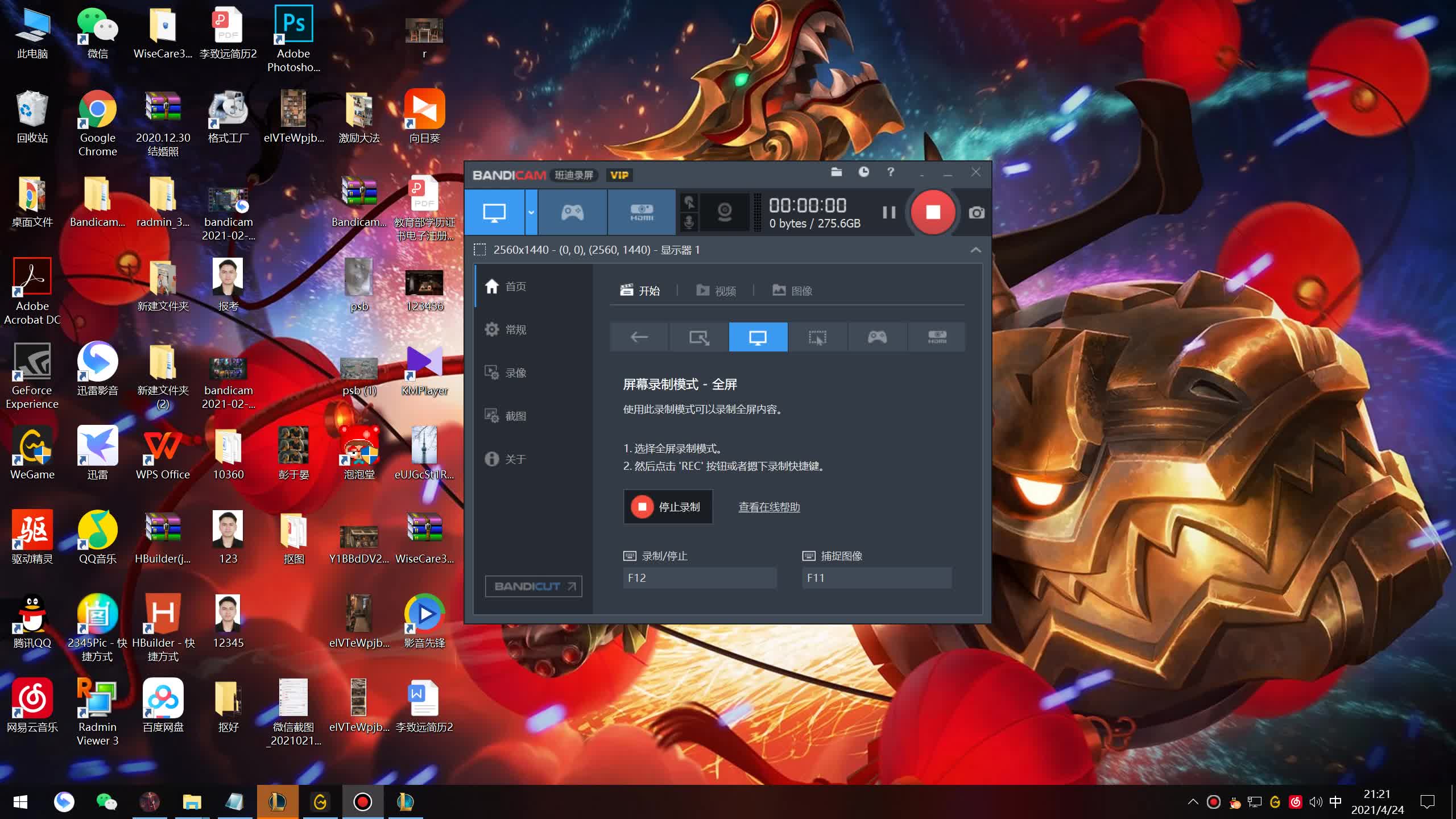Image resolution: width=1456 pixels, height=819 pixels.
Task: Click the VIP badge in title bar
Action: pos(619,175)
